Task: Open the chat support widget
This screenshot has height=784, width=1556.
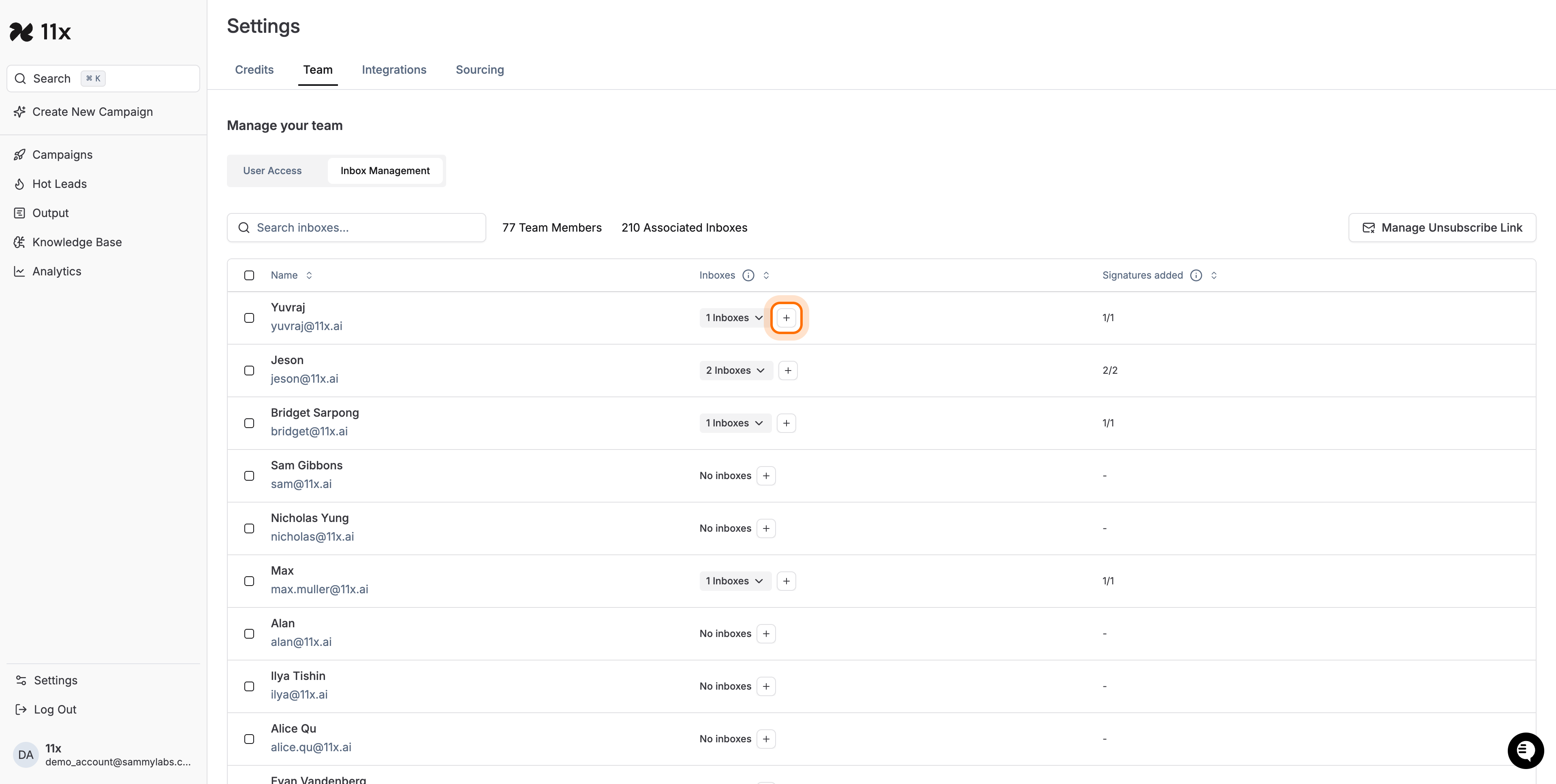Action: click(1525, 750)
